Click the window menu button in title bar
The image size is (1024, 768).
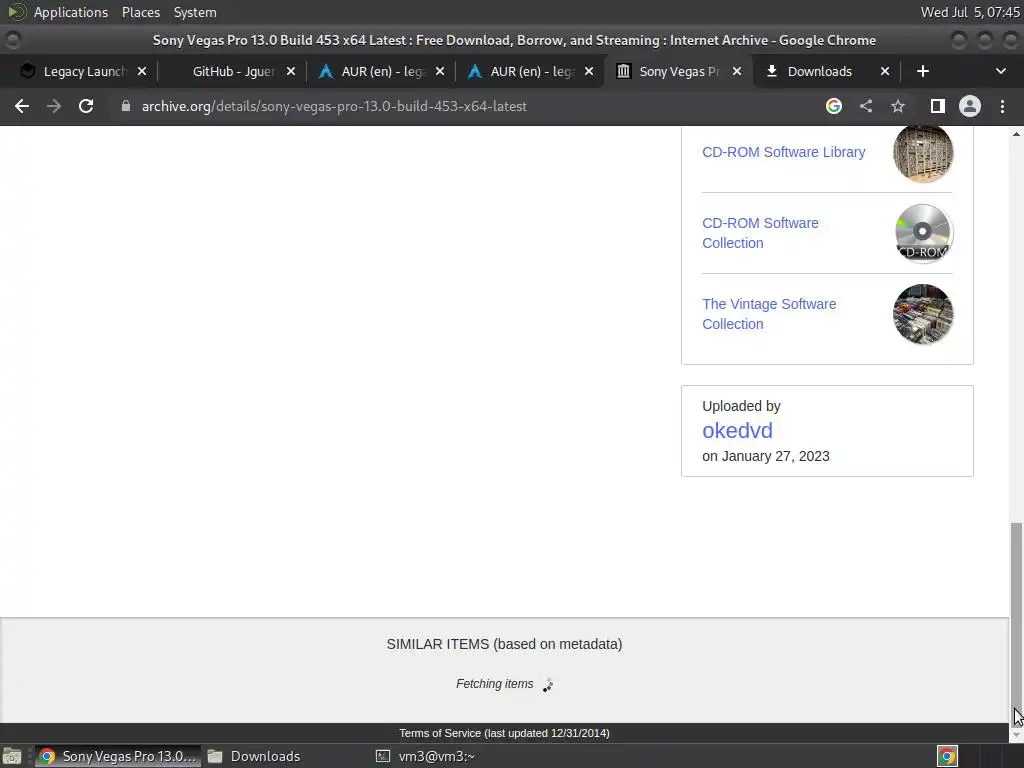tap(12, 40)
